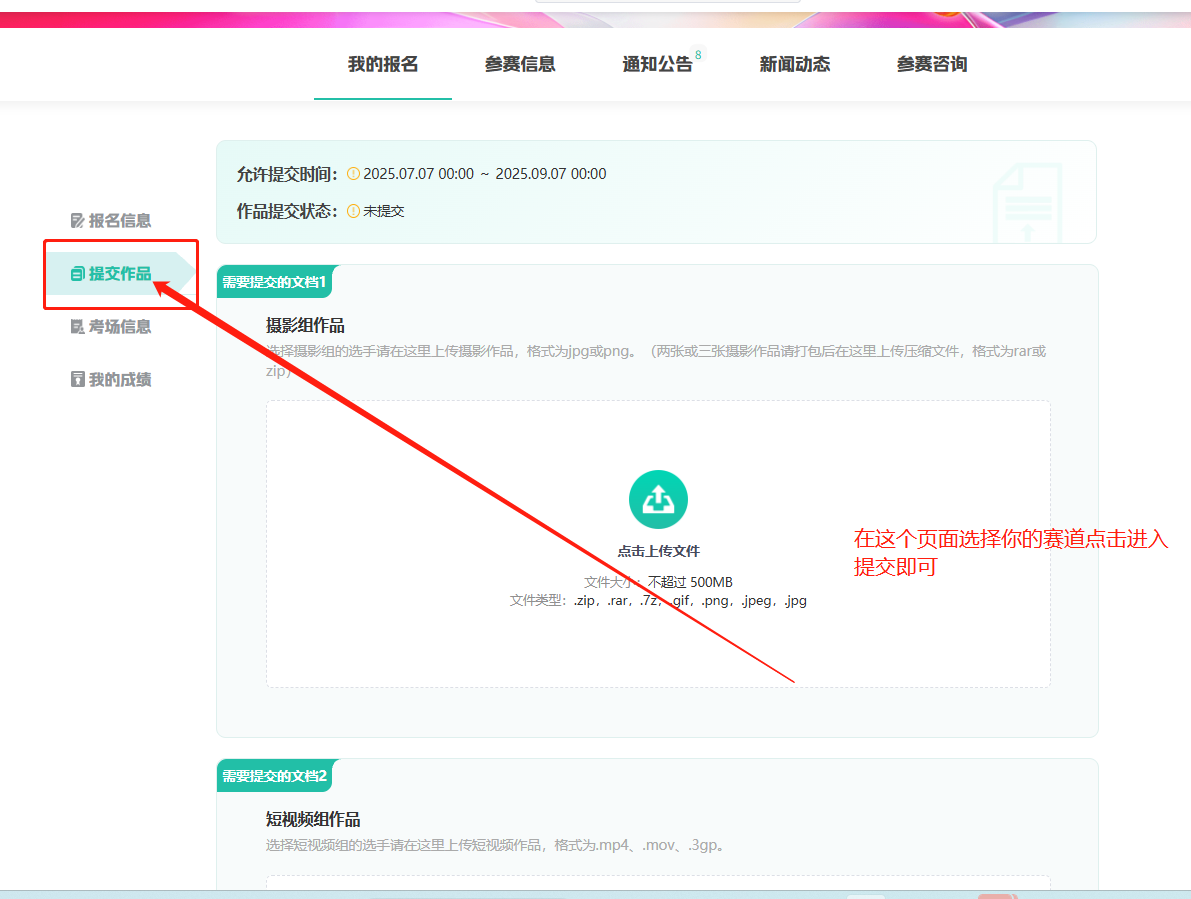
Task: Click info icon beside 作品提交状态
Action: [353, 212]
